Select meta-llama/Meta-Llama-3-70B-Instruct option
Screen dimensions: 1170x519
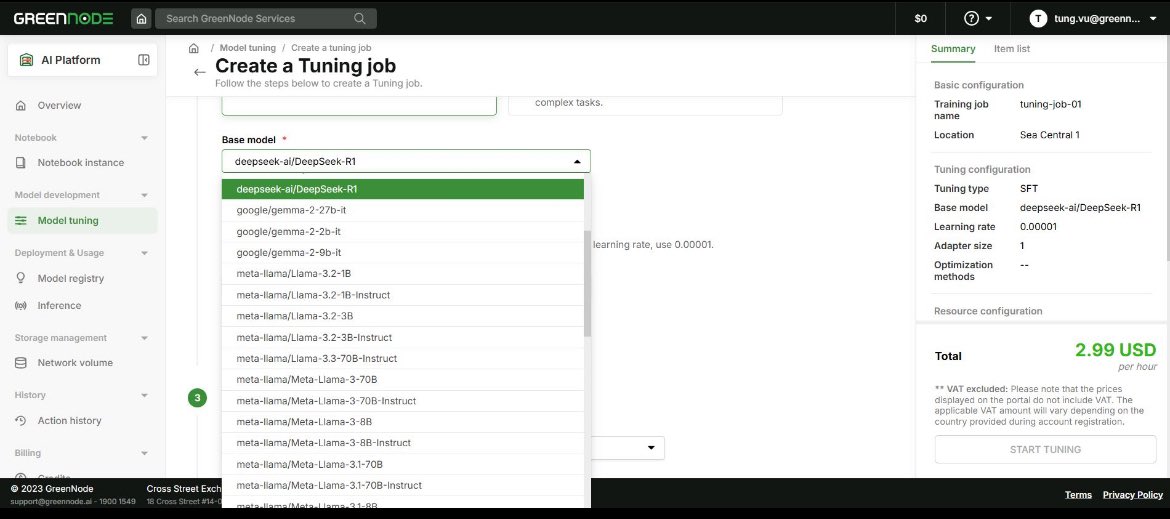click(x=403, y=401)
